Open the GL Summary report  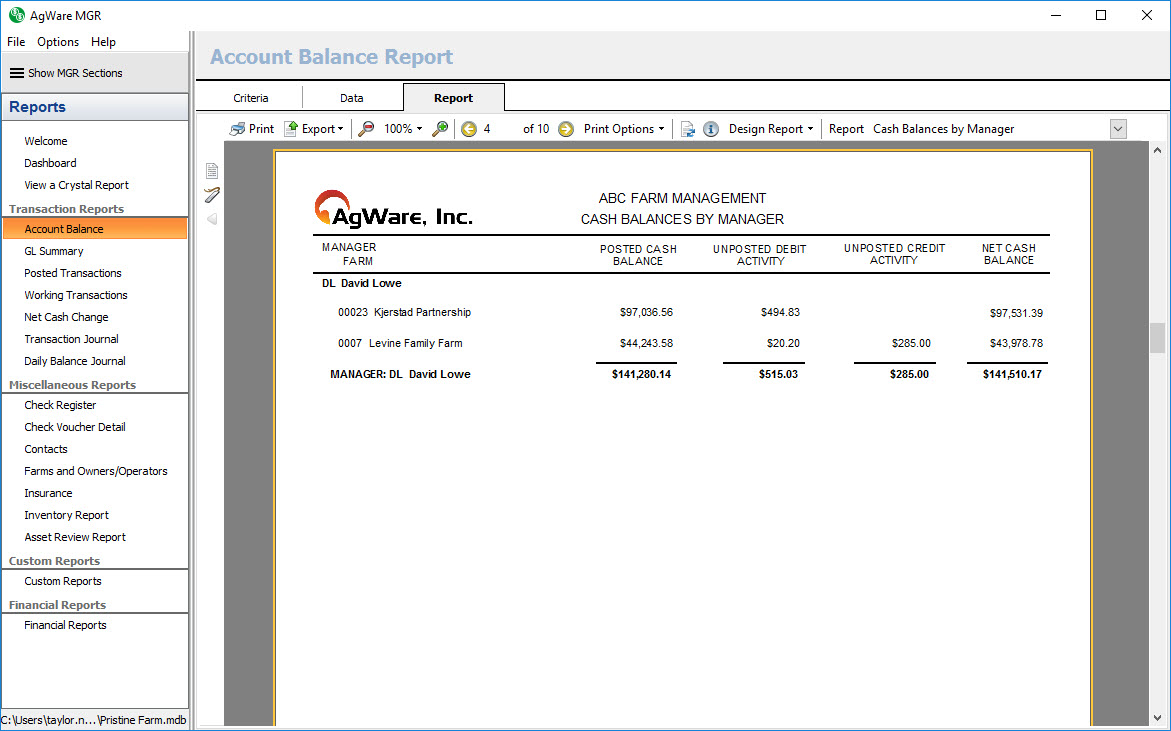pyautogui.click(x=54, y=251)
